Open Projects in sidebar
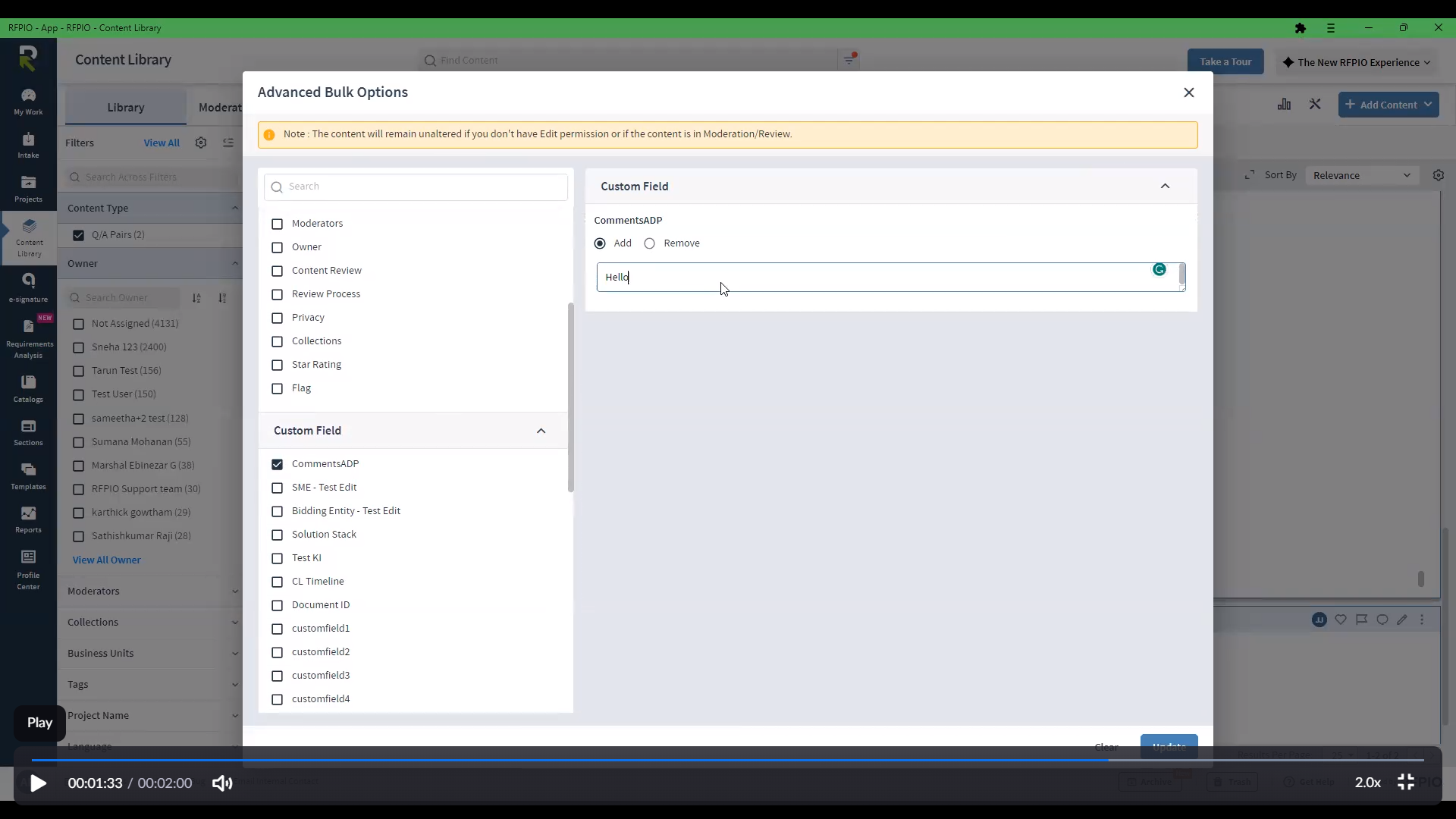Image resolution: width=1456 pixels, height=819 pixels. (28, 189)
